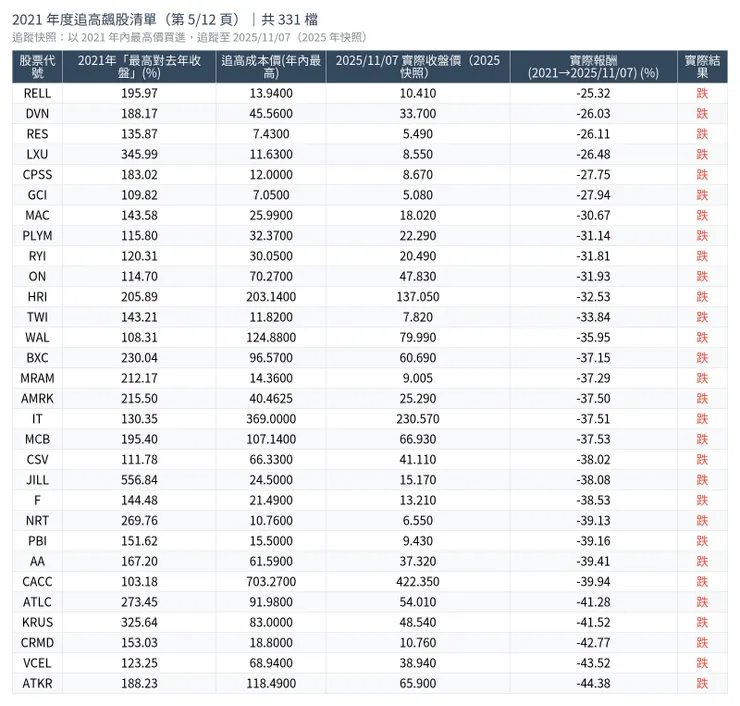Click return value -25.32 for RELL
The height and width of the screenshot is (706, 740).
pos(593,93)
